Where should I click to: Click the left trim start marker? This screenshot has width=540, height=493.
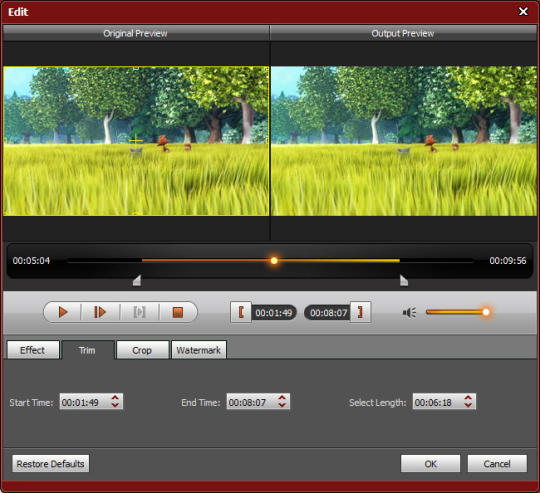(x=137, y=280)
